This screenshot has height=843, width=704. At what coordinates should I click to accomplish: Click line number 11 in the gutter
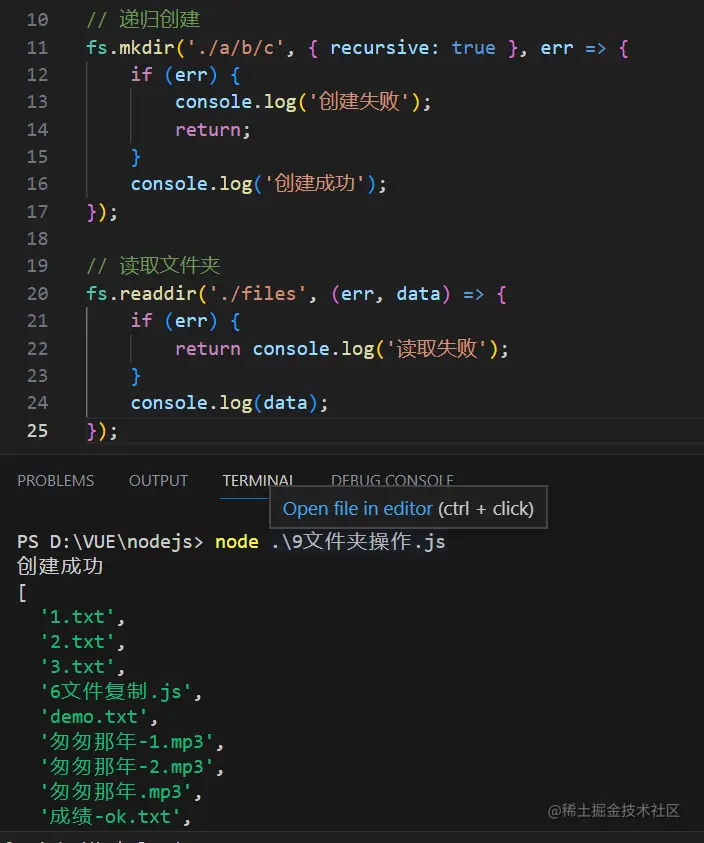37,48
